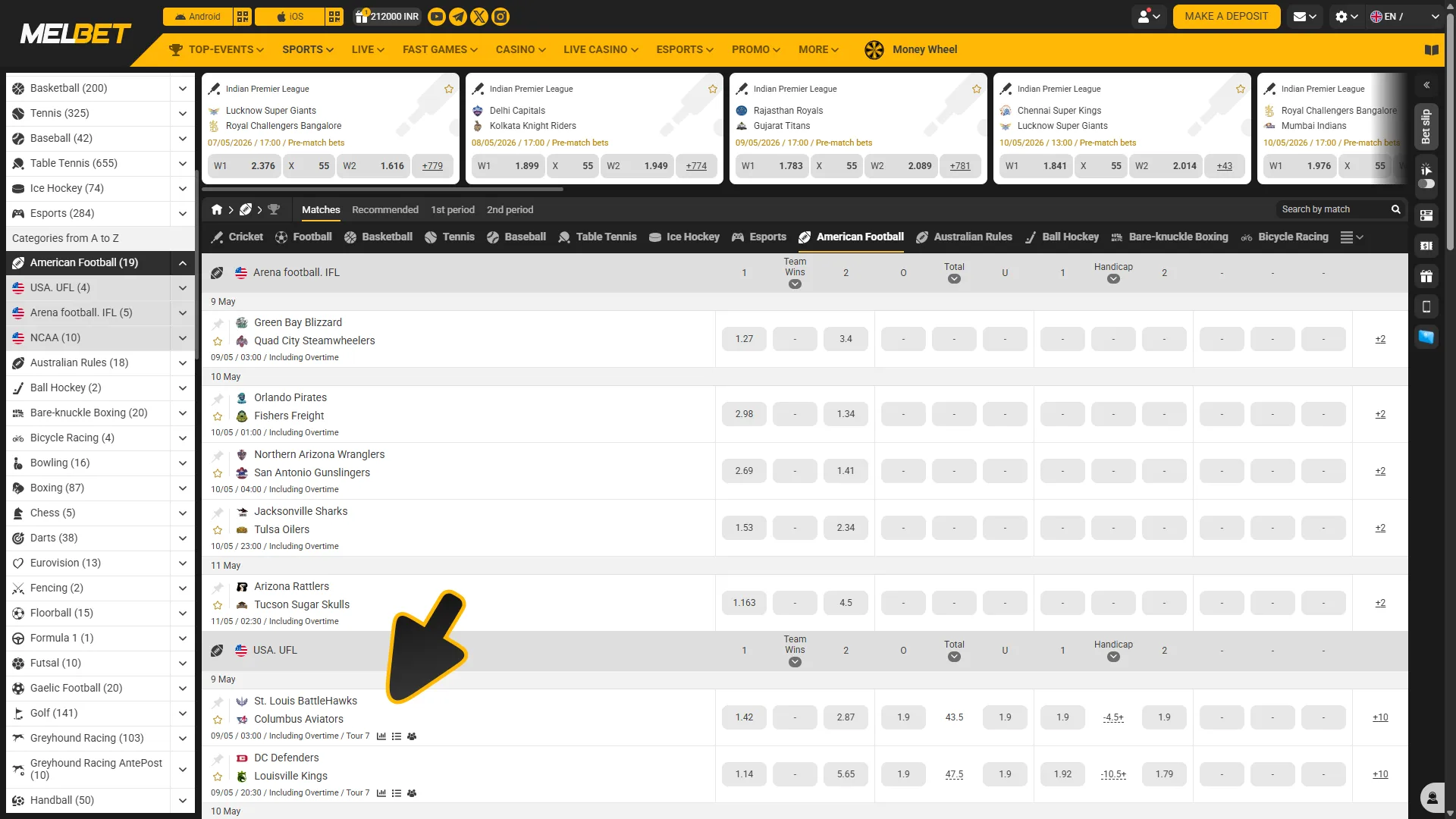Collapse the right sidebar with double-chevron icon
This screenshot has height=819, width=1456.
1426,85
